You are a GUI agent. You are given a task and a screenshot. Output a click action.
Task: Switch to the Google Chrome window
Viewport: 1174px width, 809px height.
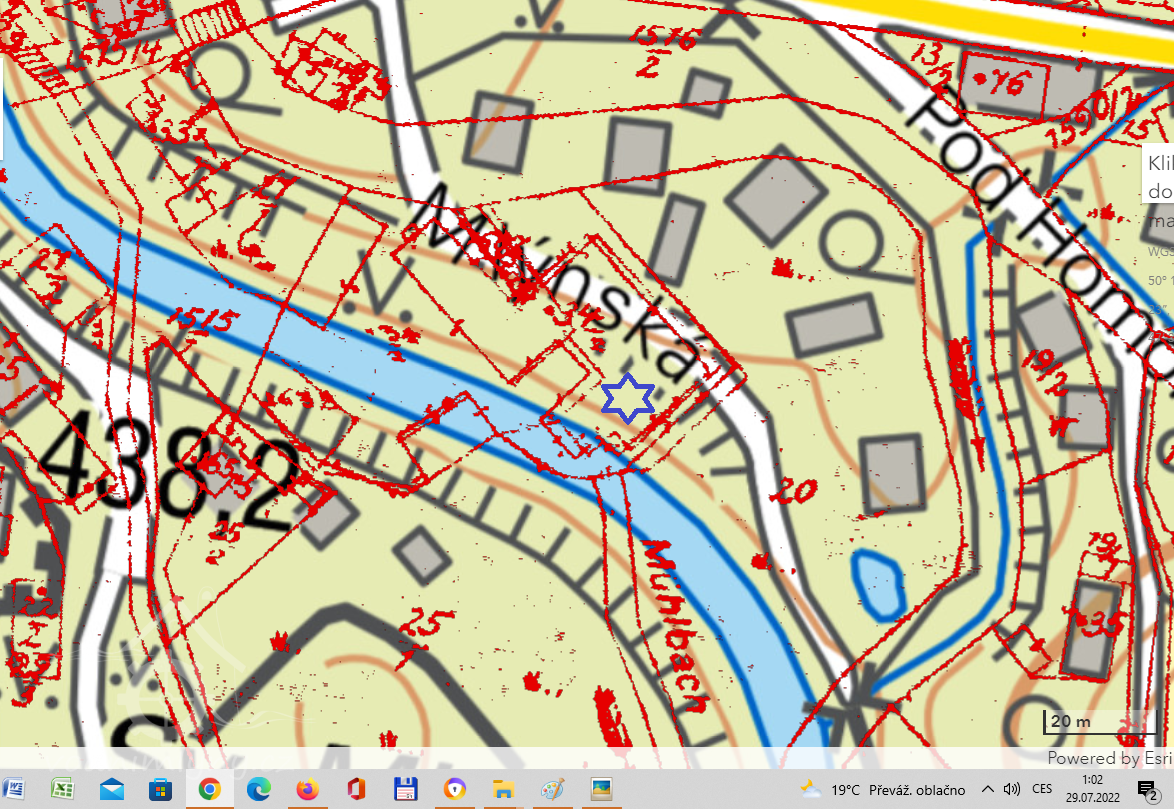210,789
